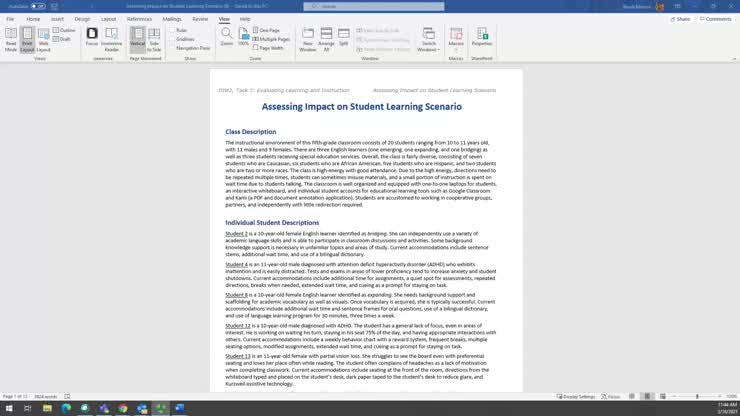Open the Immersive Reader
The image size is (740, 416).
pyautogui.click(x=112, y=39)
